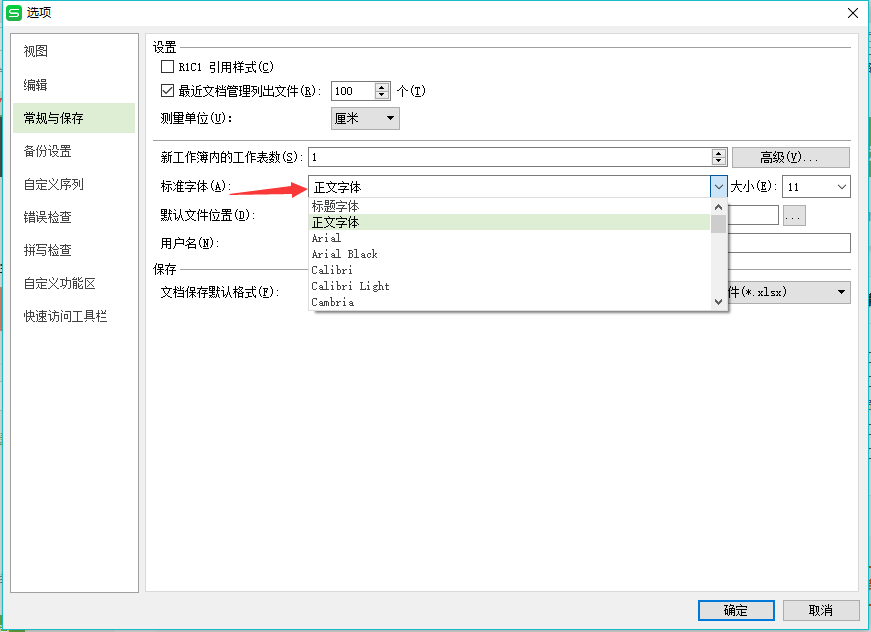Open the 错误检查 category
871x632 pixels.
pyautogui.click(x=74, y=217)
